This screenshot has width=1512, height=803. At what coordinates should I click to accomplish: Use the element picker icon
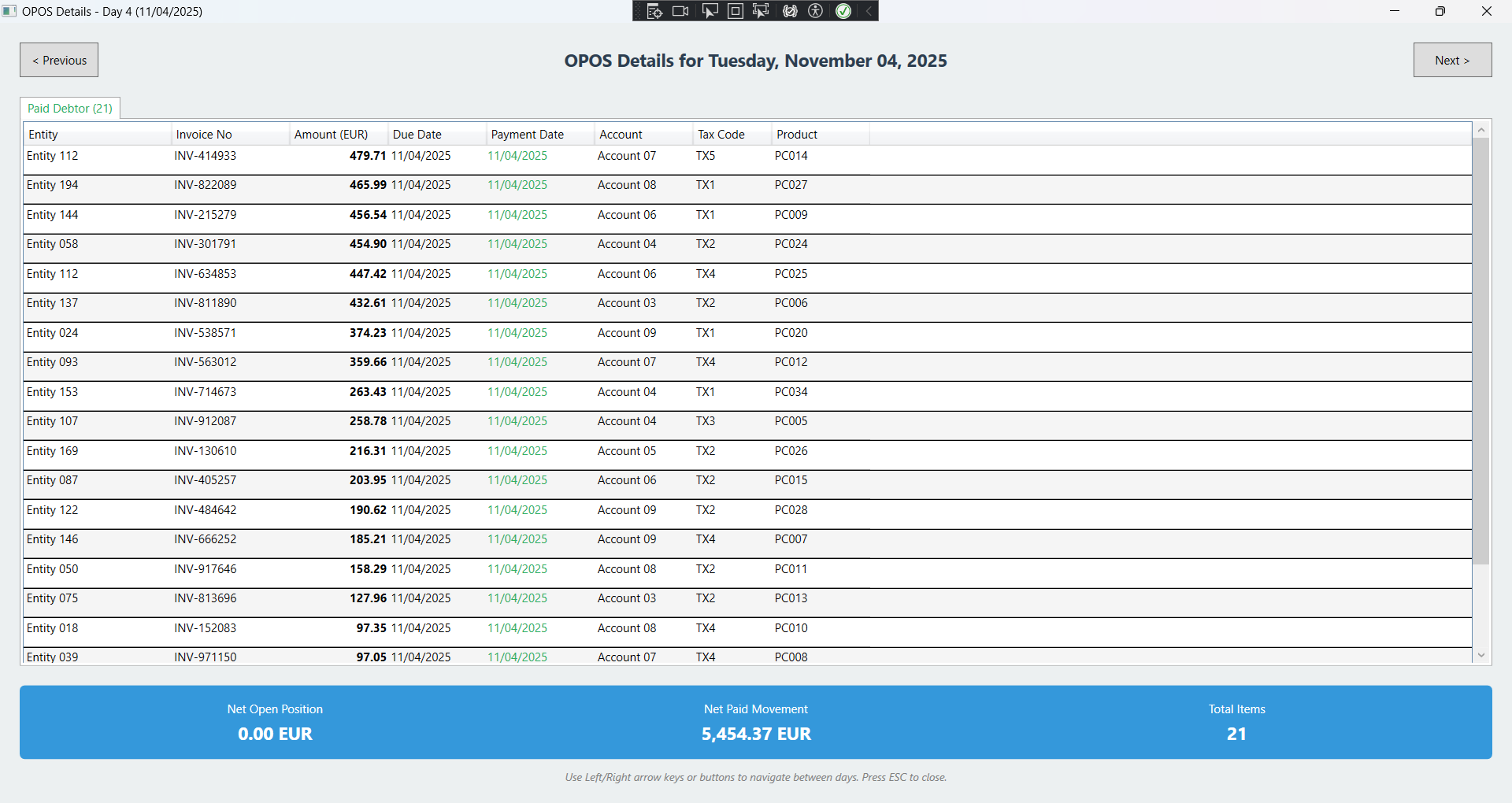[761, 11]
